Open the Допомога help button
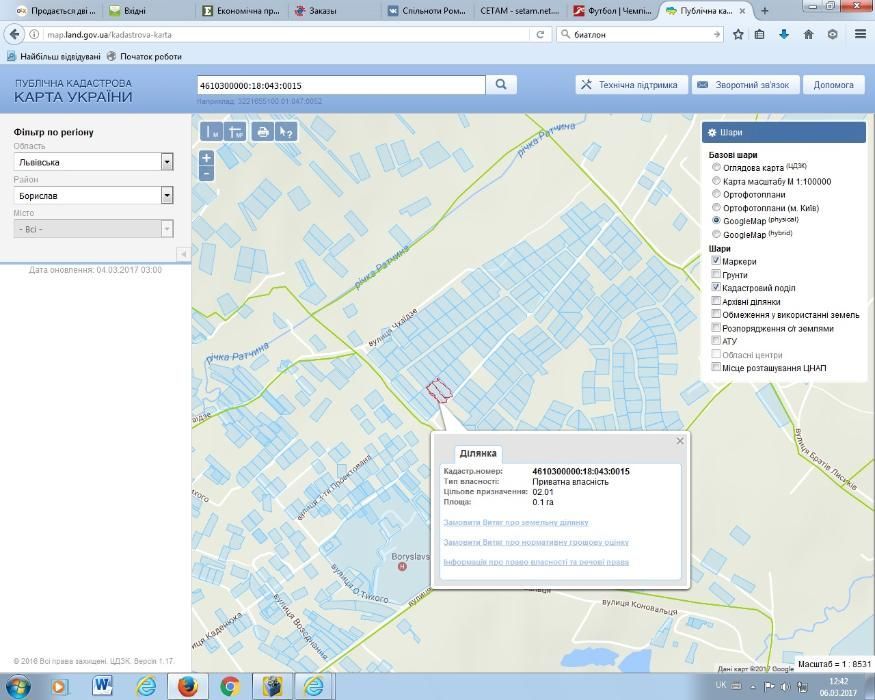The width and height of the screenshot is (875, 700). pyautogui.click(x=834, y=85)
